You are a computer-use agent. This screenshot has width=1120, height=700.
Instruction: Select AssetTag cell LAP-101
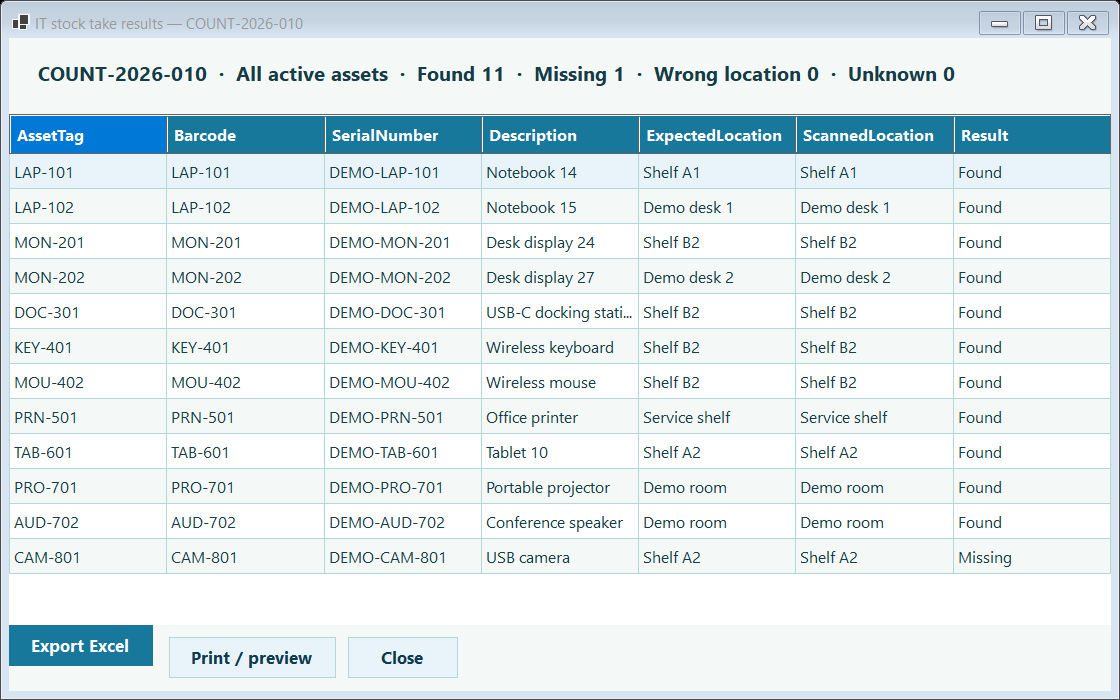click(x=88, y=172)
